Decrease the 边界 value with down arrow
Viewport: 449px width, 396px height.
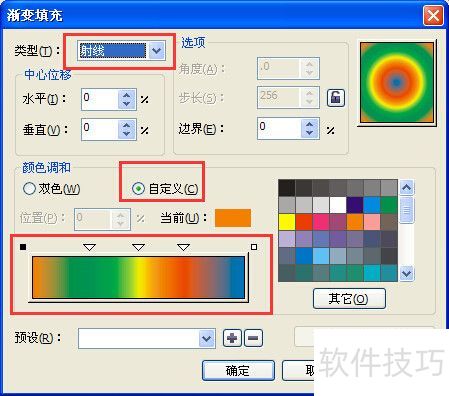coord(310,133)
